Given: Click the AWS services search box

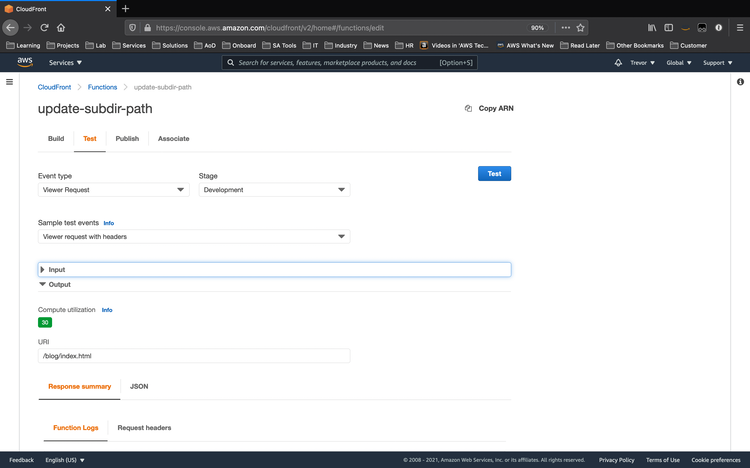Looking at the screenshot, I should 349,63.
